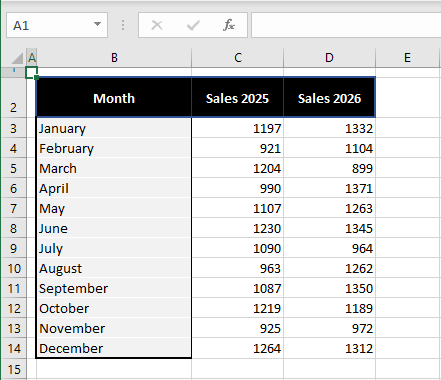Click the cell with value 899
This screenshot has height=380, width=441.
(x=329, y=168)
